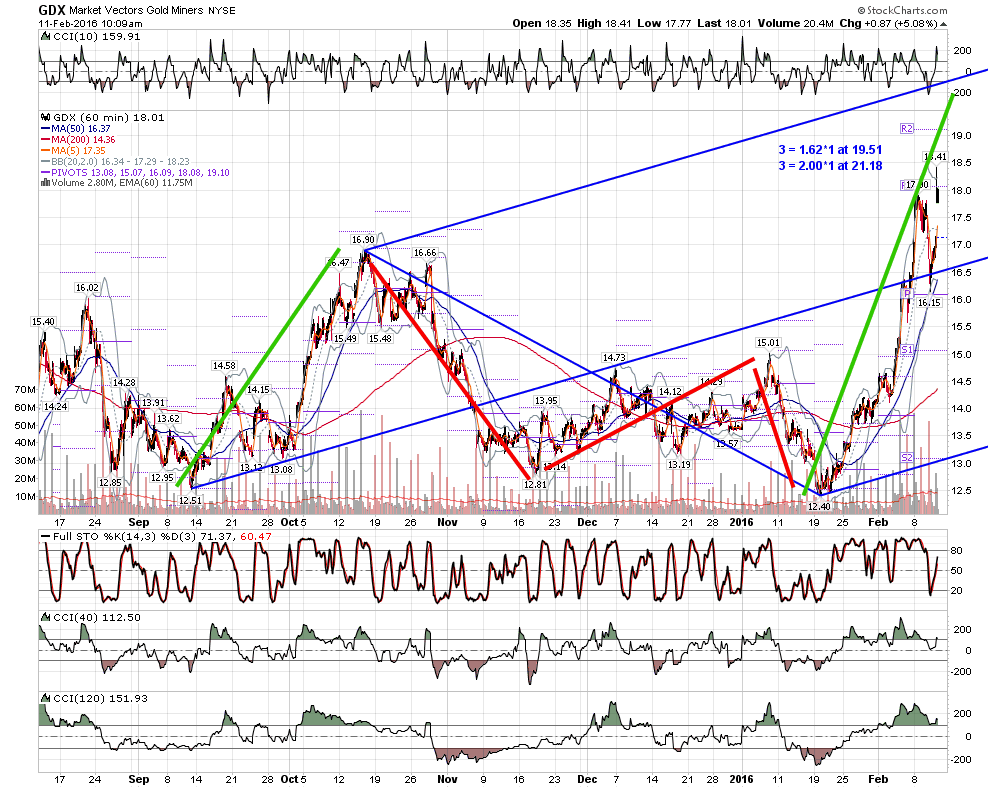Click the 12.51 price low label
998x792 pixels.
click(190, 501)
